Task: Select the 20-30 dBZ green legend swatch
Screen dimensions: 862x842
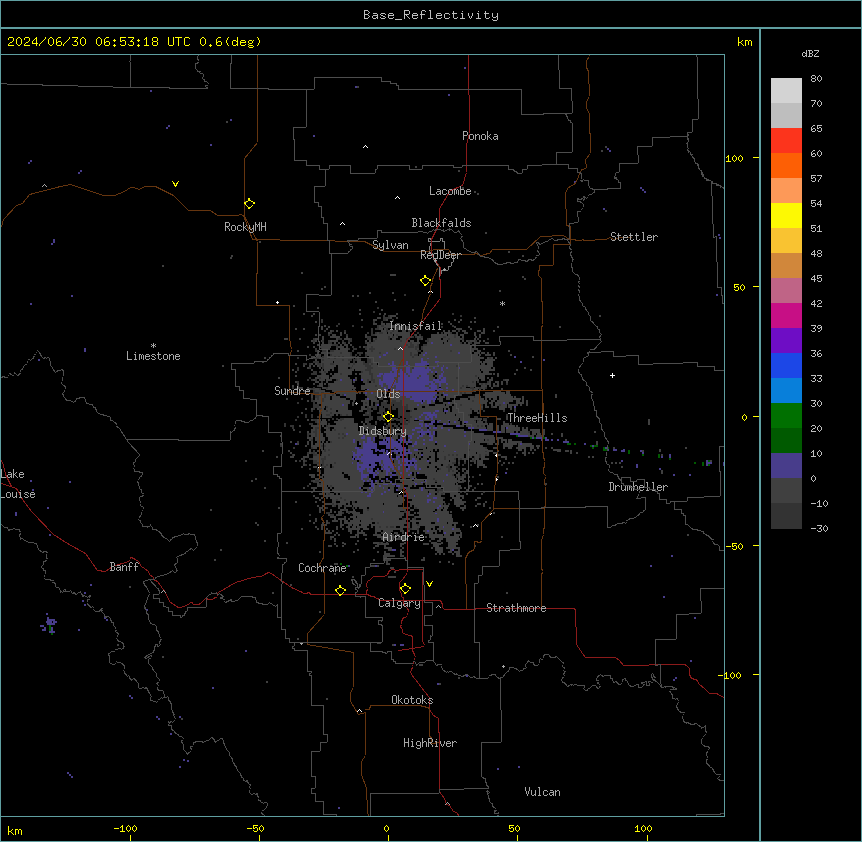Action: pos(786,416)
